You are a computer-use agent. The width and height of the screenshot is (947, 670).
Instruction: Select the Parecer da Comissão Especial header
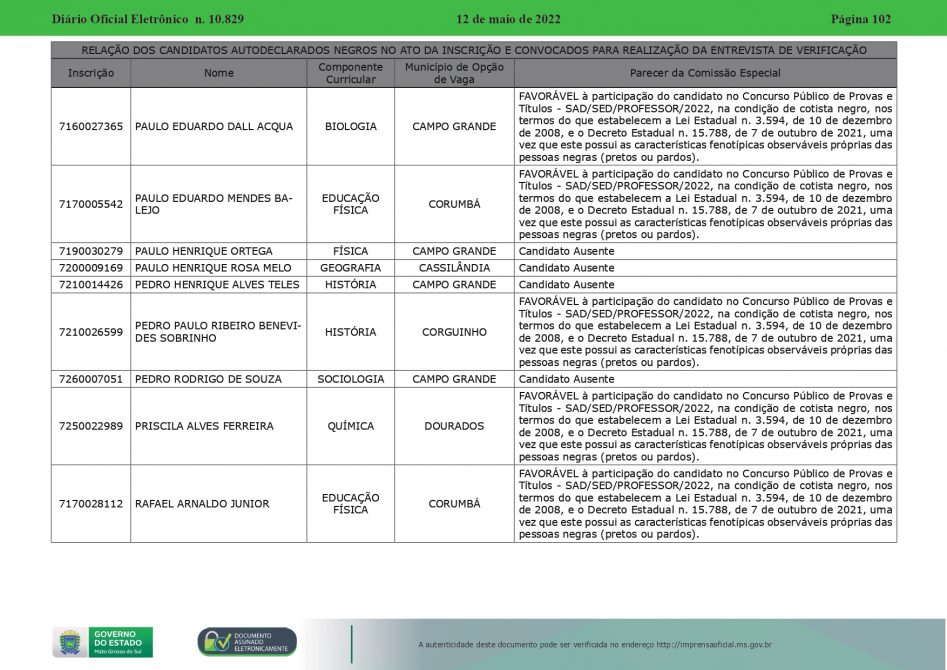[x=705, y=73]
